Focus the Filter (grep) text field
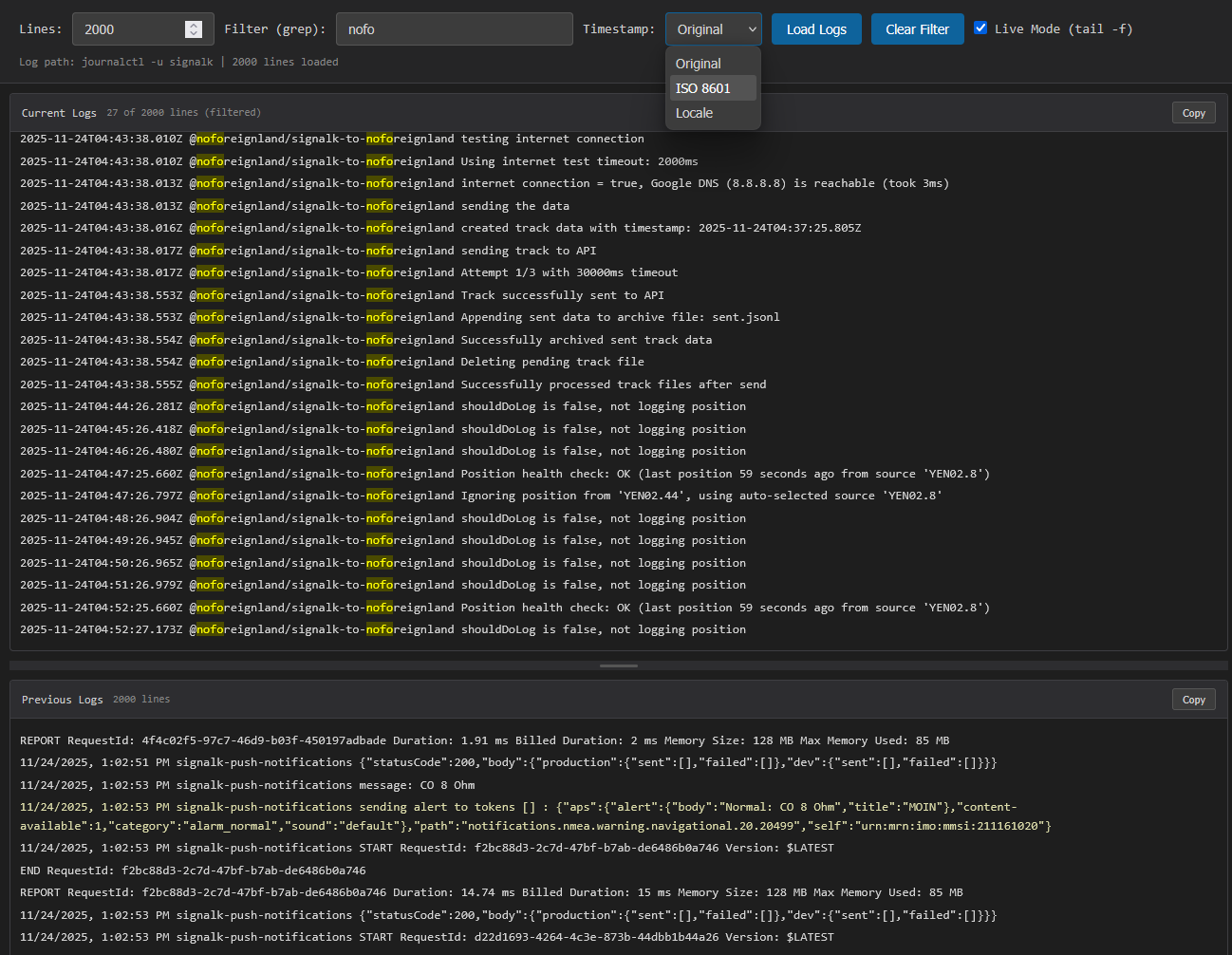The height and width of the screenshot is (955, 1232). point(454,29)
